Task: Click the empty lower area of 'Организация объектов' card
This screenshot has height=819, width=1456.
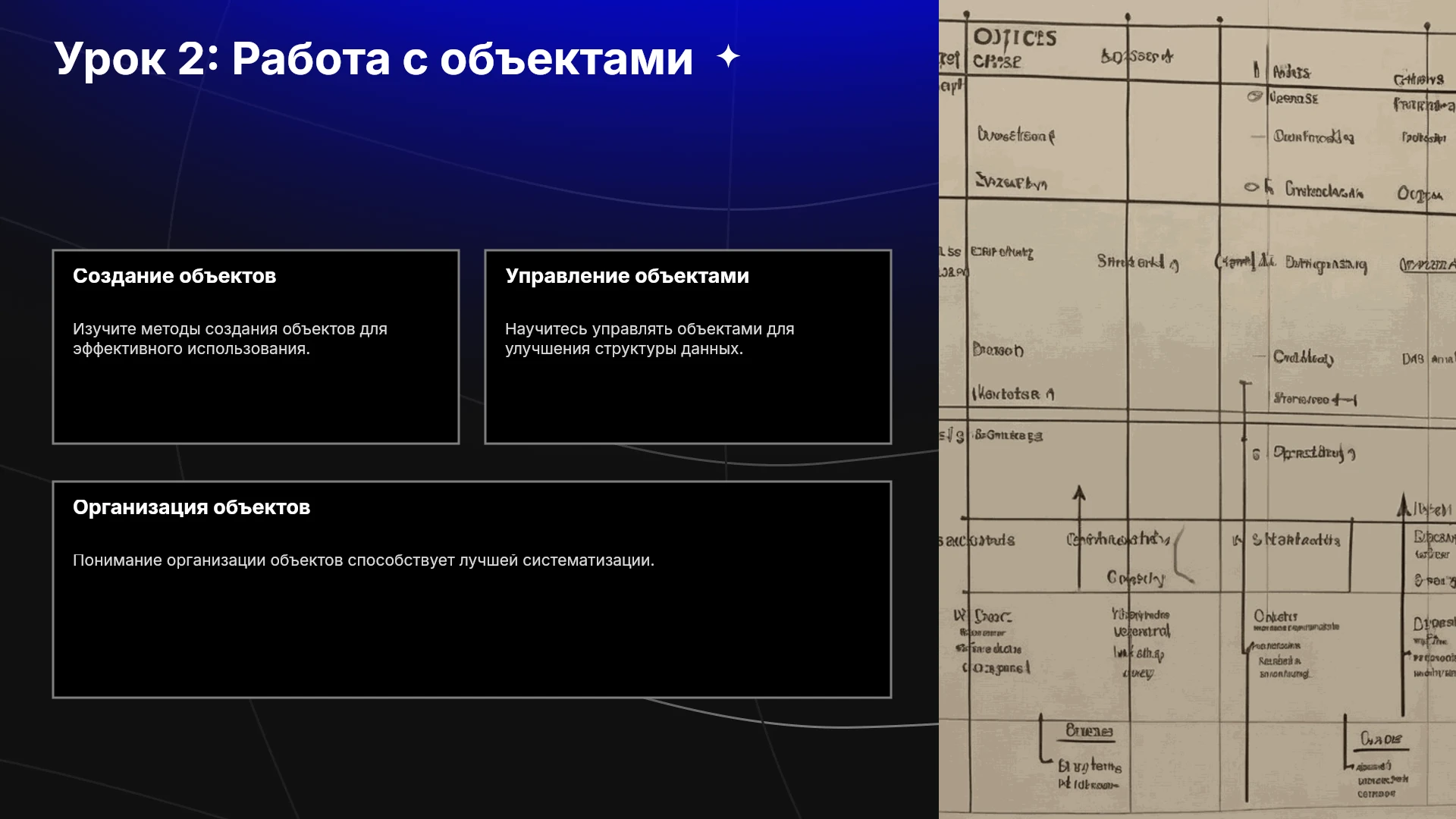Action: [x=472, y=635]
